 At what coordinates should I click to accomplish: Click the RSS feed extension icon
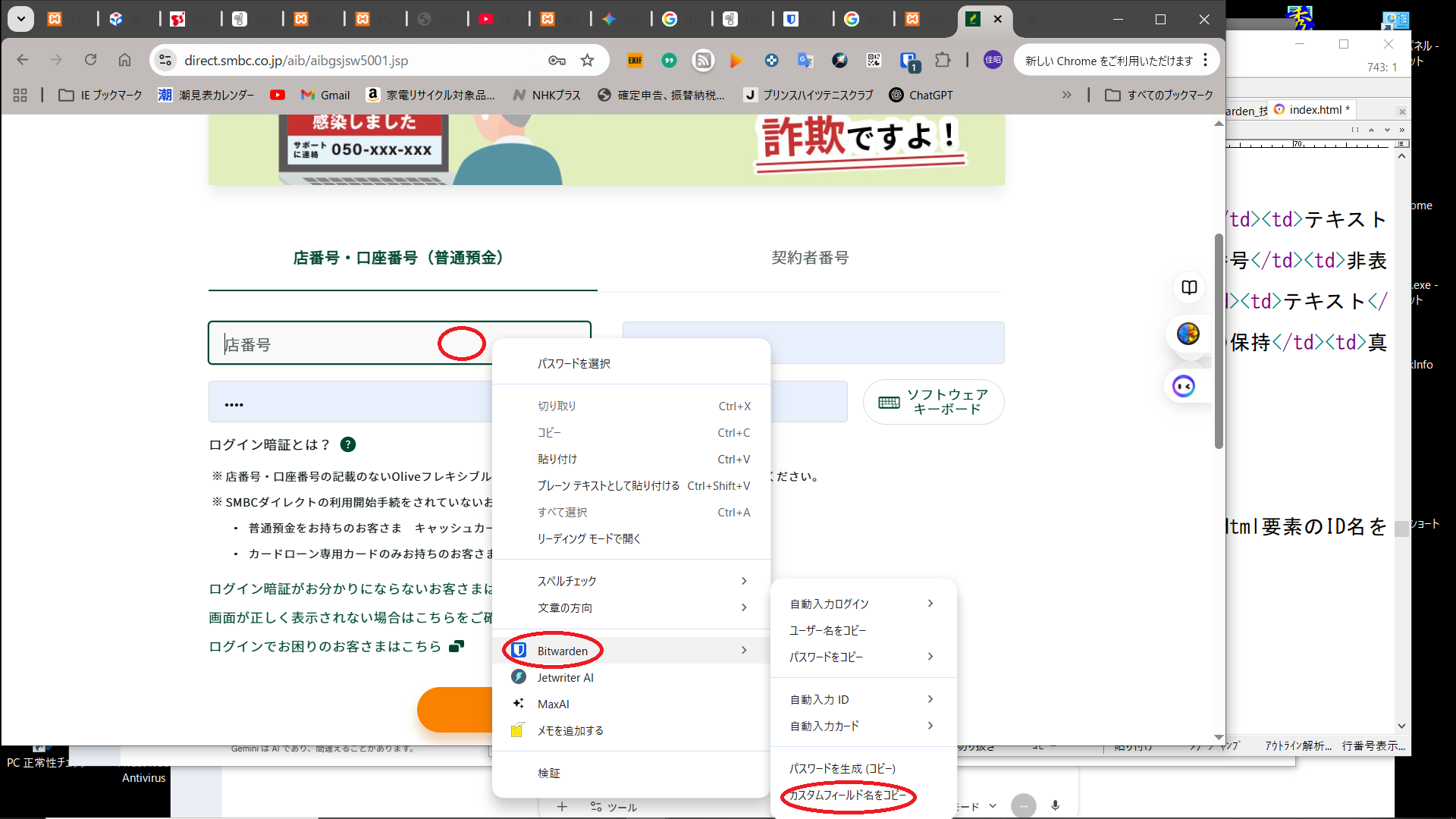point(703,61)
